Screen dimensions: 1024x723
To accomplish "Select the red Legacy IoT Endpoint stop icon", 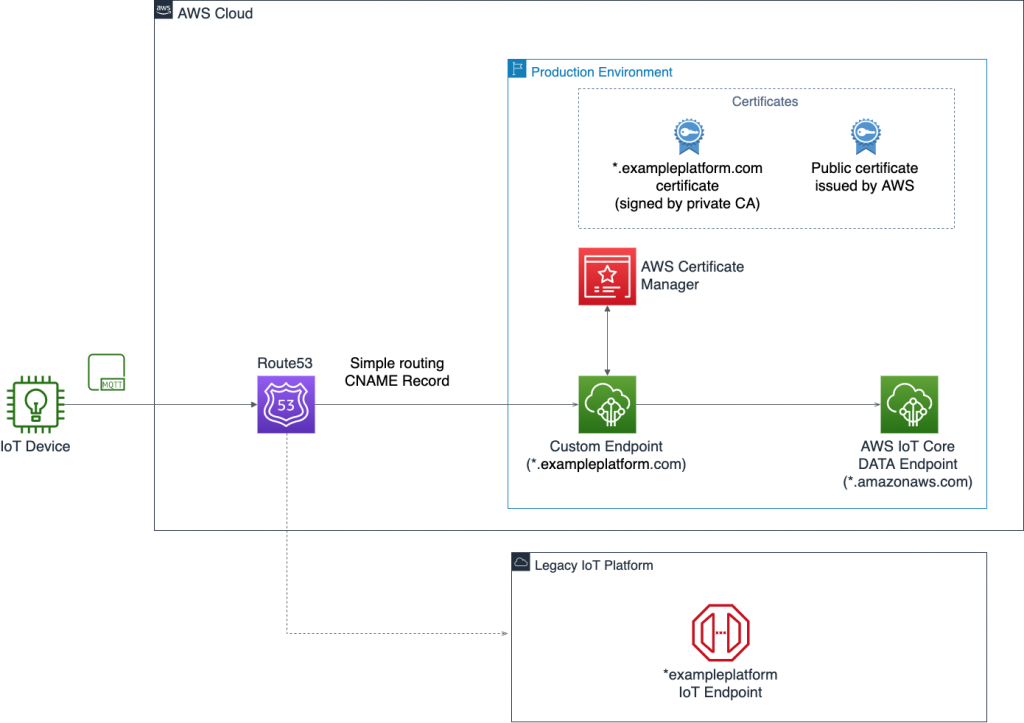I will click(720, 633).
